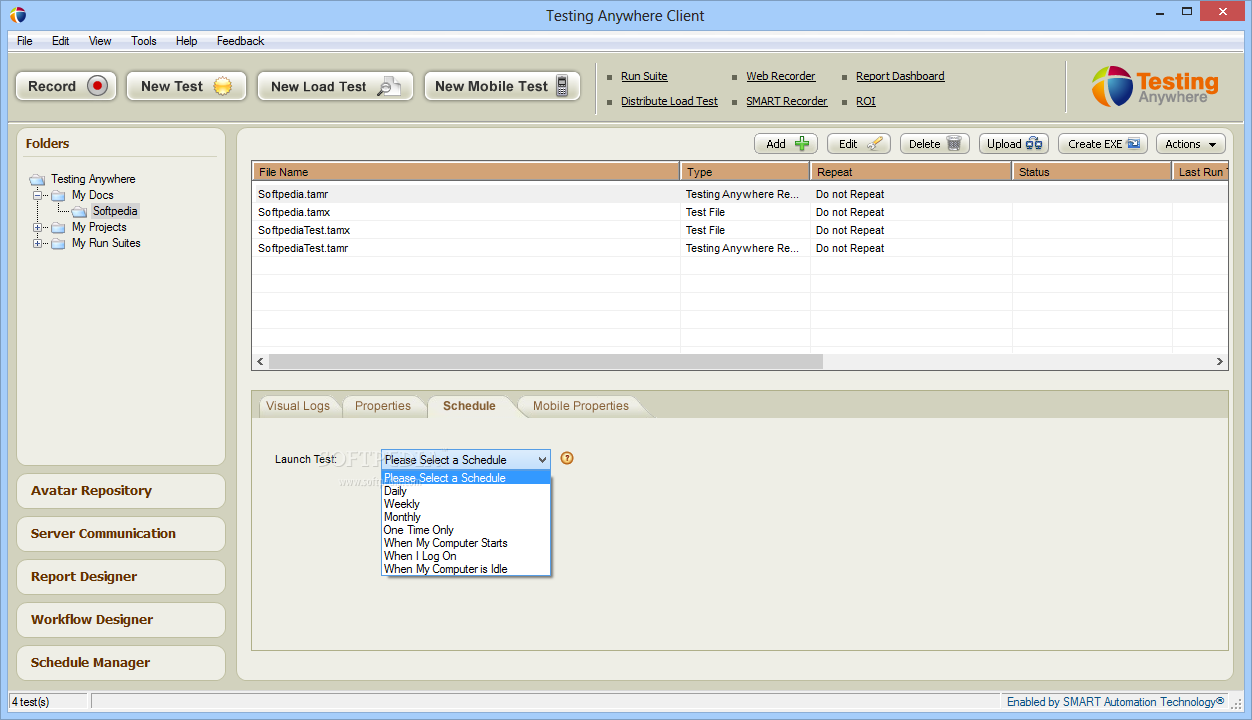1252x720 pixels.
Task: Click the Create EXE button
Action: 1103,144
